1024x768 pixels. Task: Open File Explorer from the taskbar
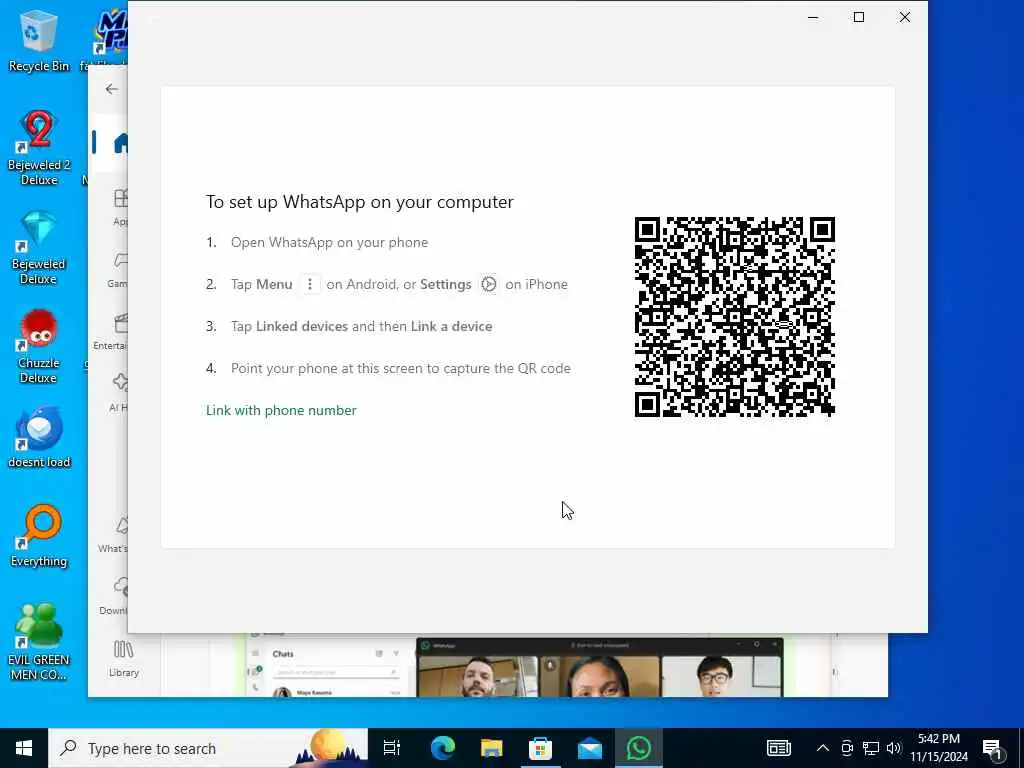click(491, 748)
